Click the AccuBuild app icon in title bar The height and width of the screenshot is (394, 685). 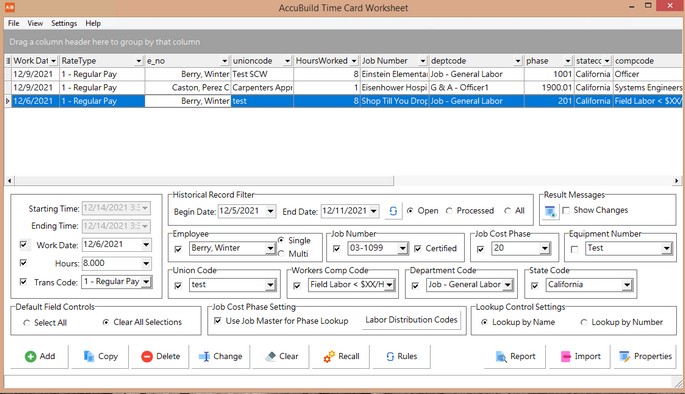tap(9, 7)
